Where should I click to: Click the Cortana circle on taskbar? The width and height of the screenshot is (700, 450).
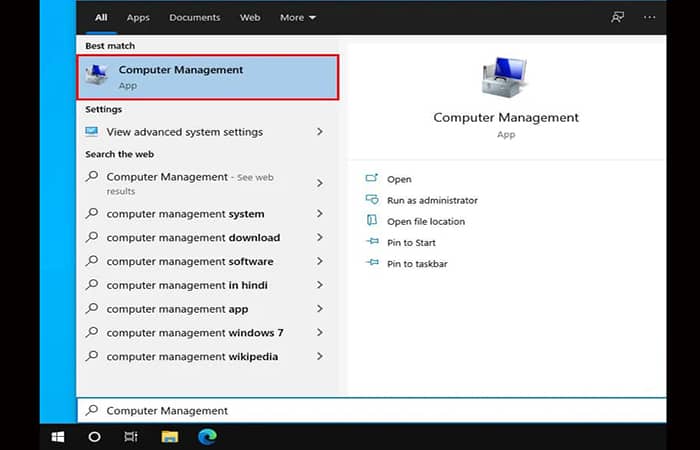click(94, 437)
